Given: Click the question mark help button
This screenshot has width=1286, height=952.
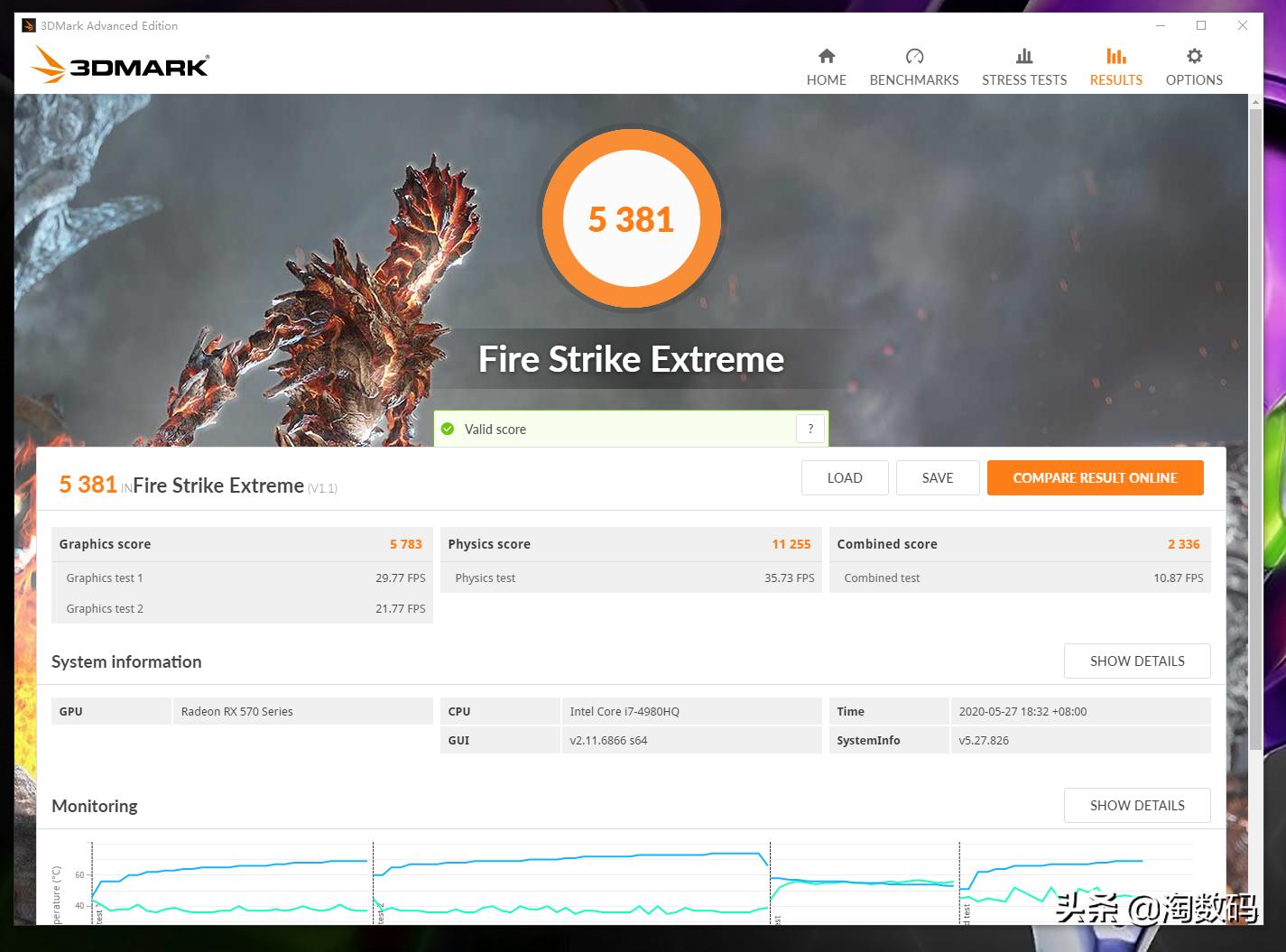Looking at the screenshot, I should coord(810,430).
